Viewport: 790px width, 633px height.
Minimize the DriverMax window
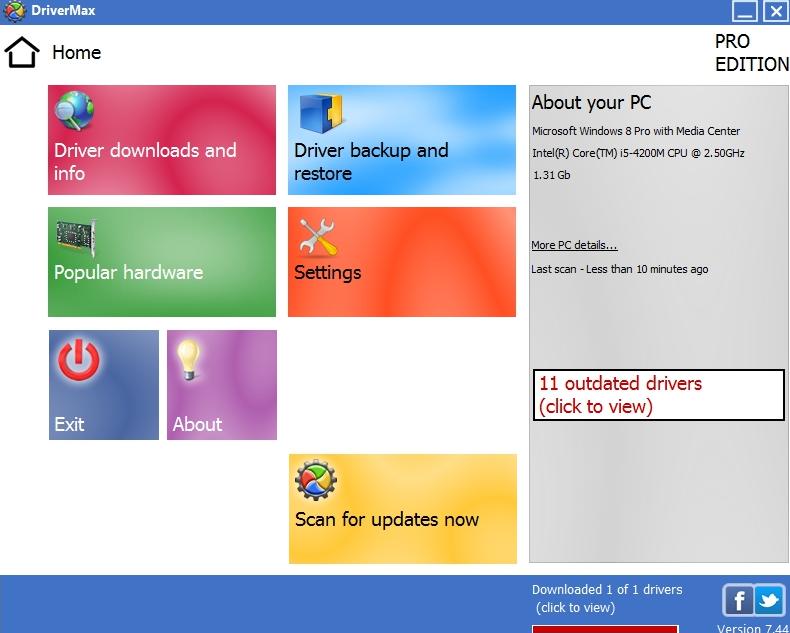click(745, 11)
